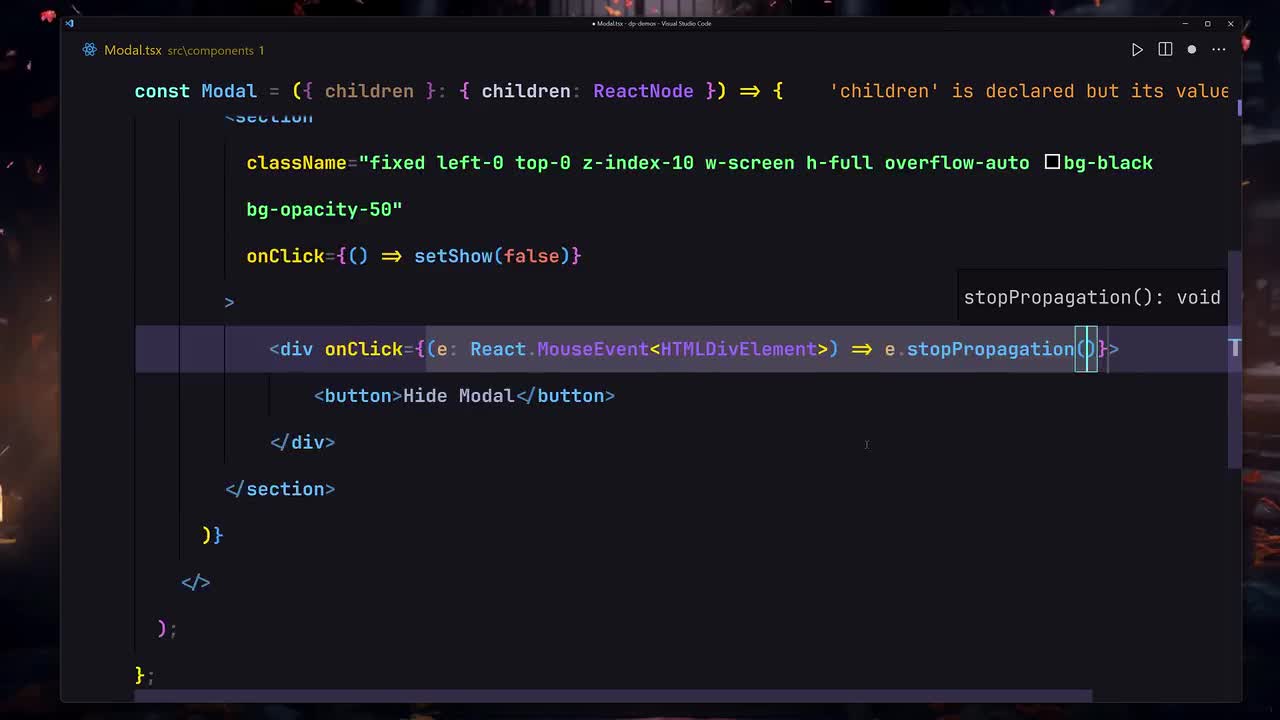1280x720 pixels.
Task: Click the 'Modal' component name in the sticky header
Action: (229, 91)
